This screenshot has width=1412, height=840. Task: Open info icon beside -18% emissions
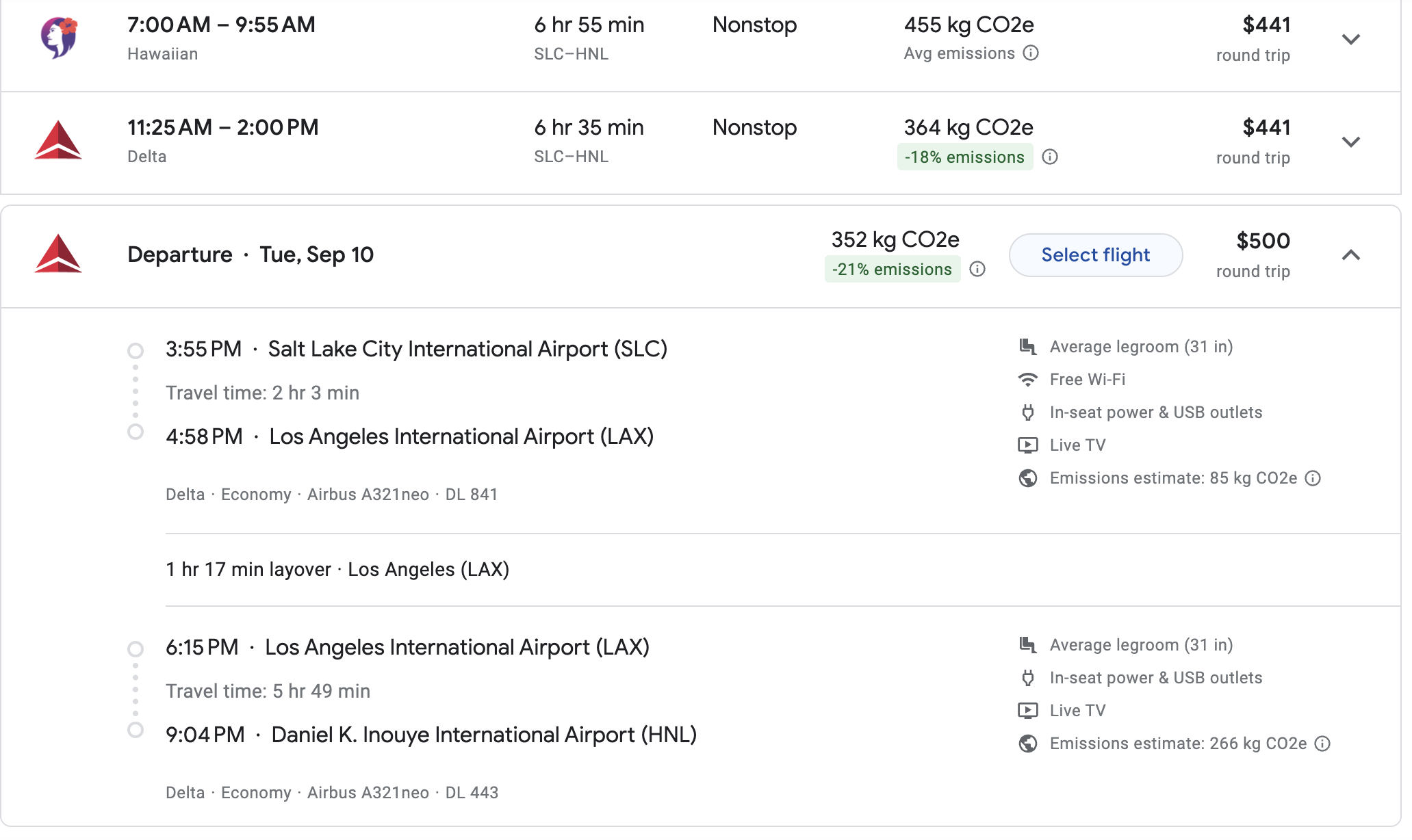tap(1050, 157)
